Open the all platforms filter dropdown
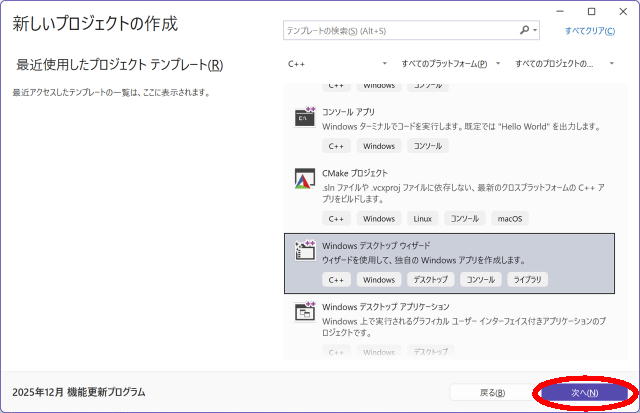Image resolution: width=640 pixels, height=413 pixels. tap(450, 64)
